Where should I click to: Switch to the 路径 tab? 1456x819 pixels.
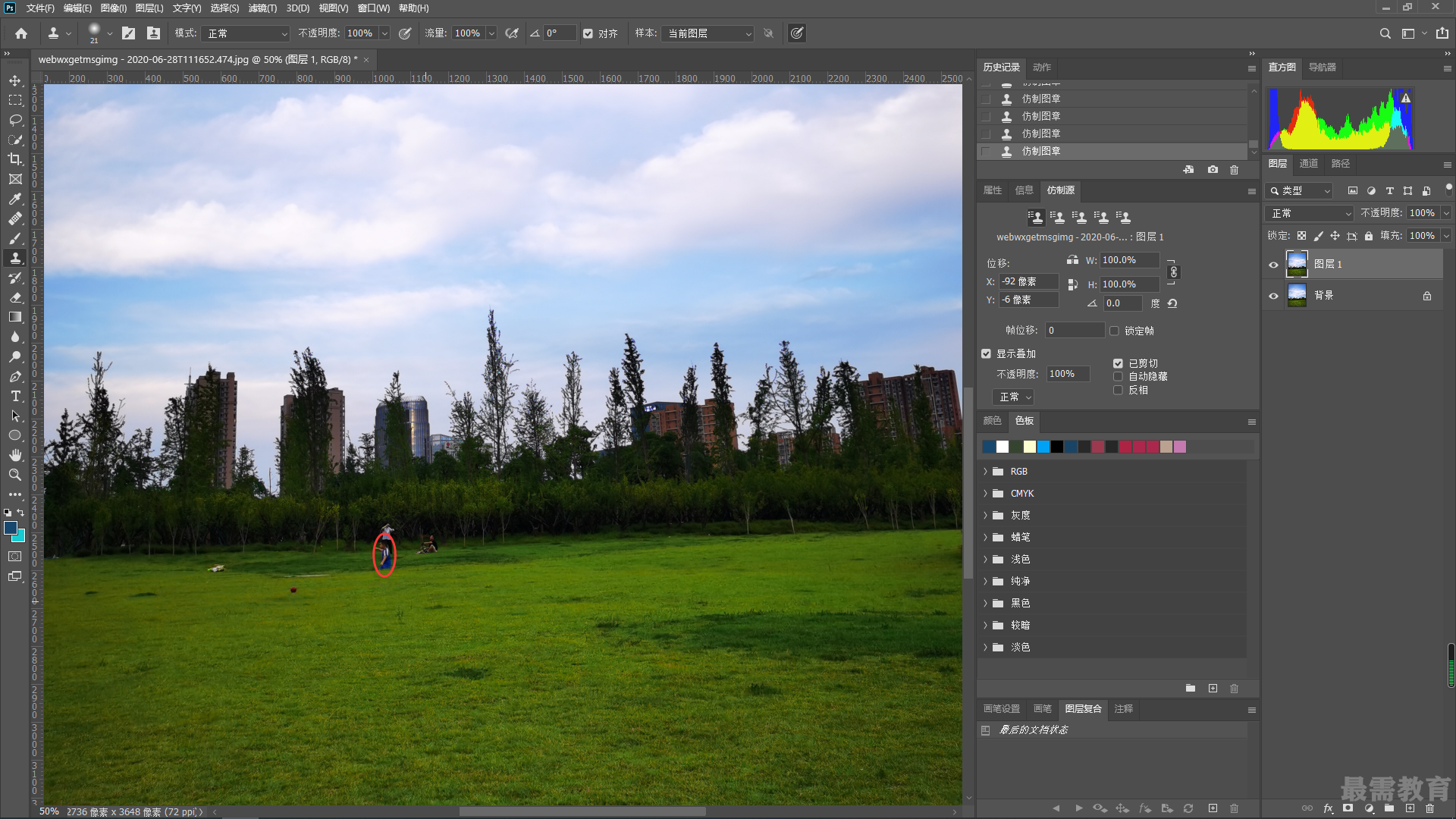point(1341,164)
